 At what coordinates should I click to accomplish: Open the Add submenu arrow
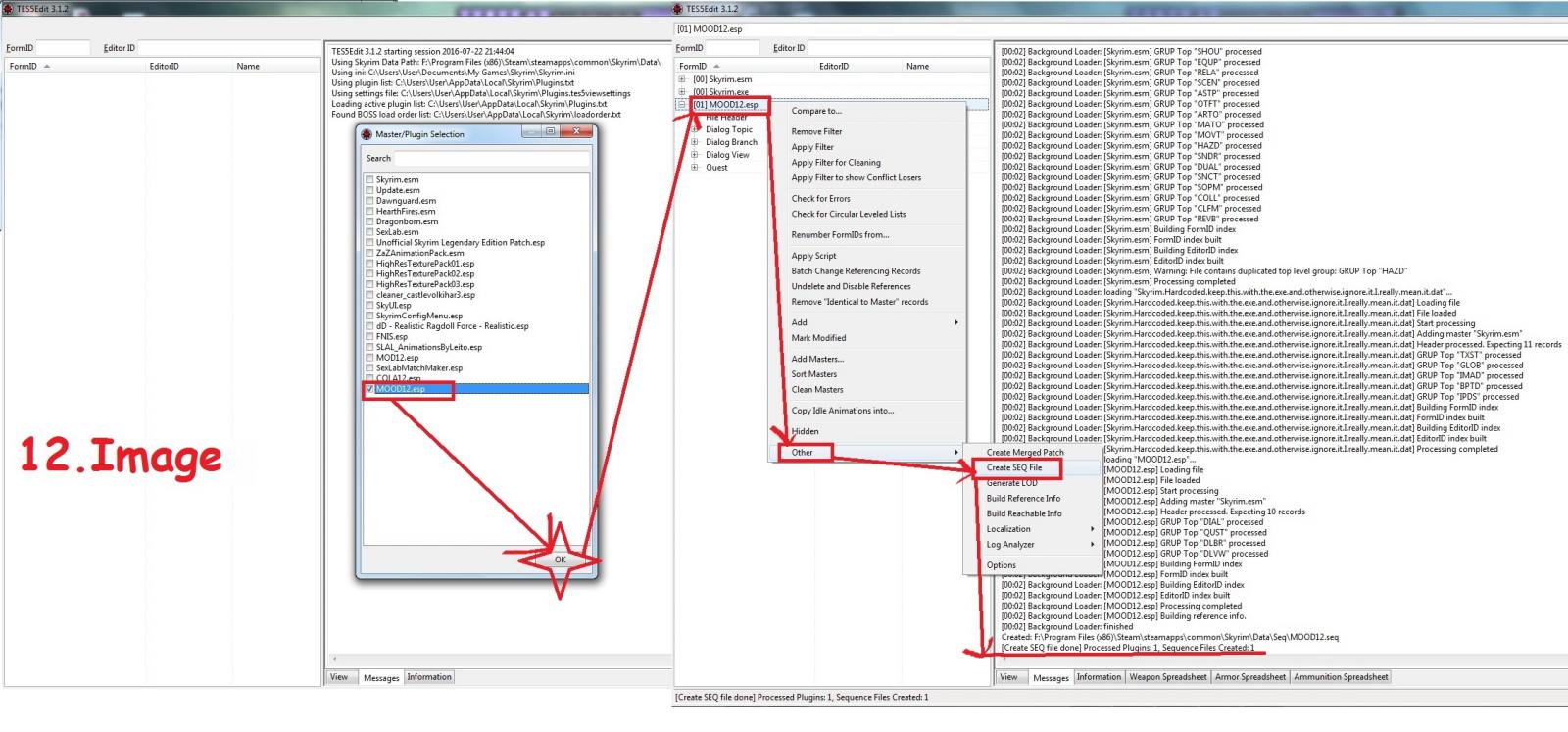(x=956, y=322)
